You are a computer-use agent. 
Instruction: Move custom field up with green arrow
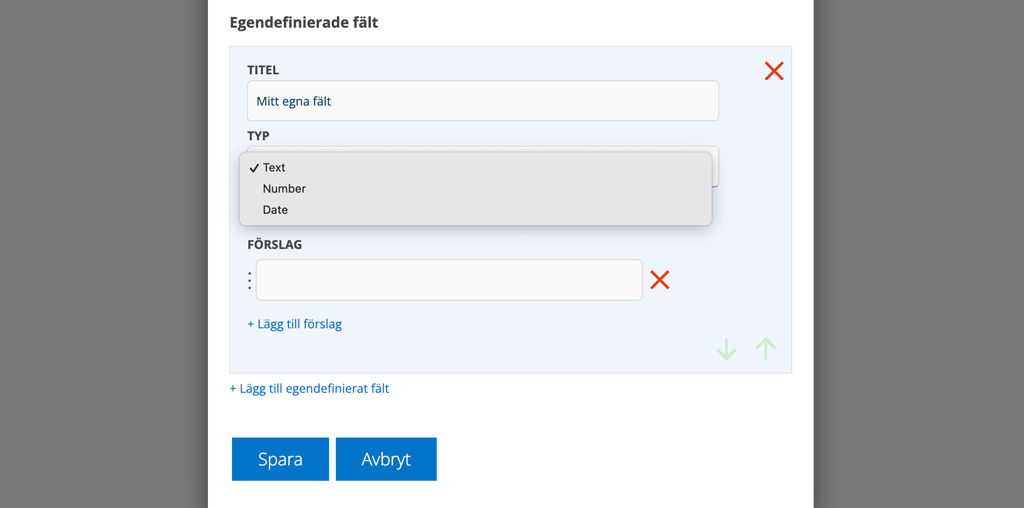(x=765, y=349)
